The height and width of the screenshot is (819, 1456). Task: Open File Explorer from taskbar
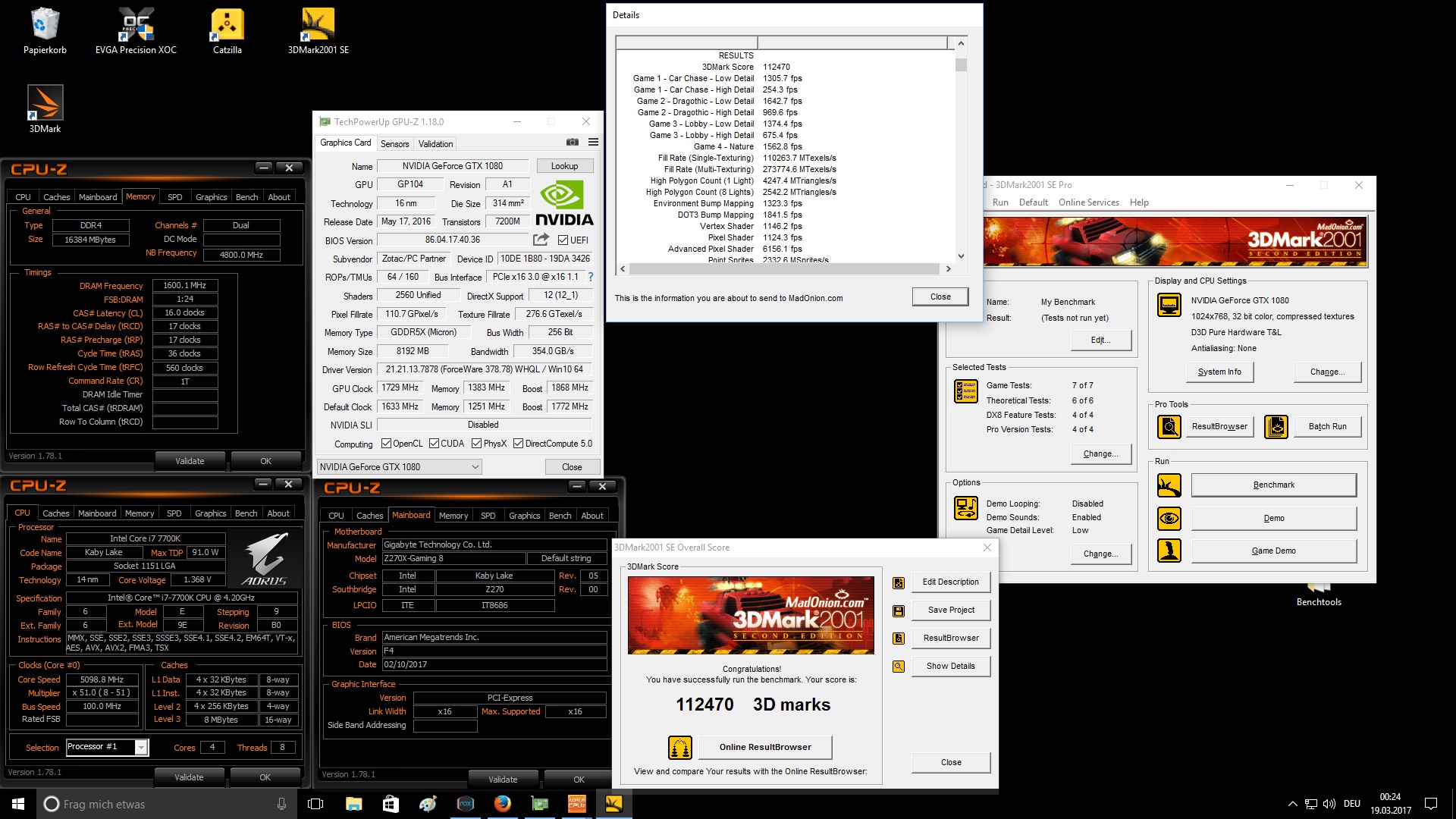353,804
